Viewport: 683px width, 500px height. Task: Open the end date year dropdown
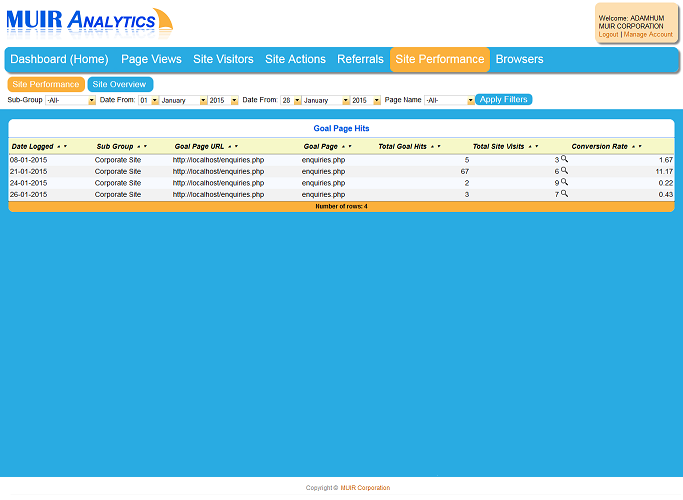(365, 100)
